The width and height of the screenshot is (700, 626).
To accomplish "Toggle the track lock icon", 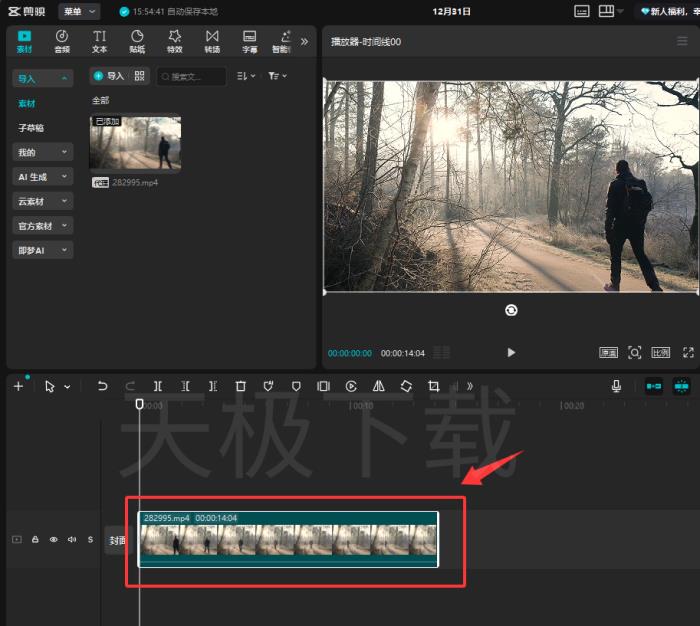I will [x=35, y=540].
